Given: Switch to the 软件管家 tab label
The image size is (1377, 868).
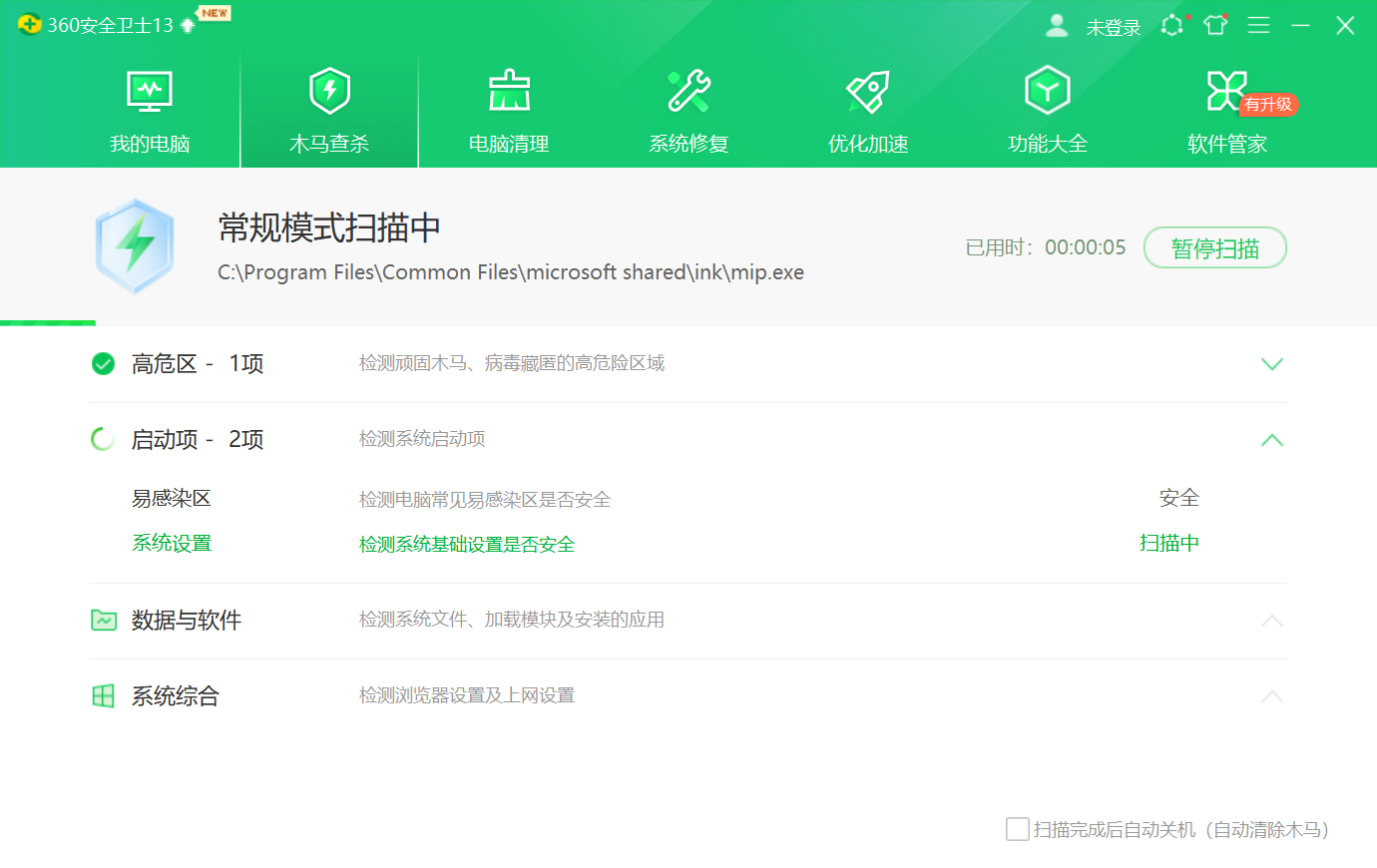Looking at the screenshot, I should pyautogui.click(x=1227, y=144).
